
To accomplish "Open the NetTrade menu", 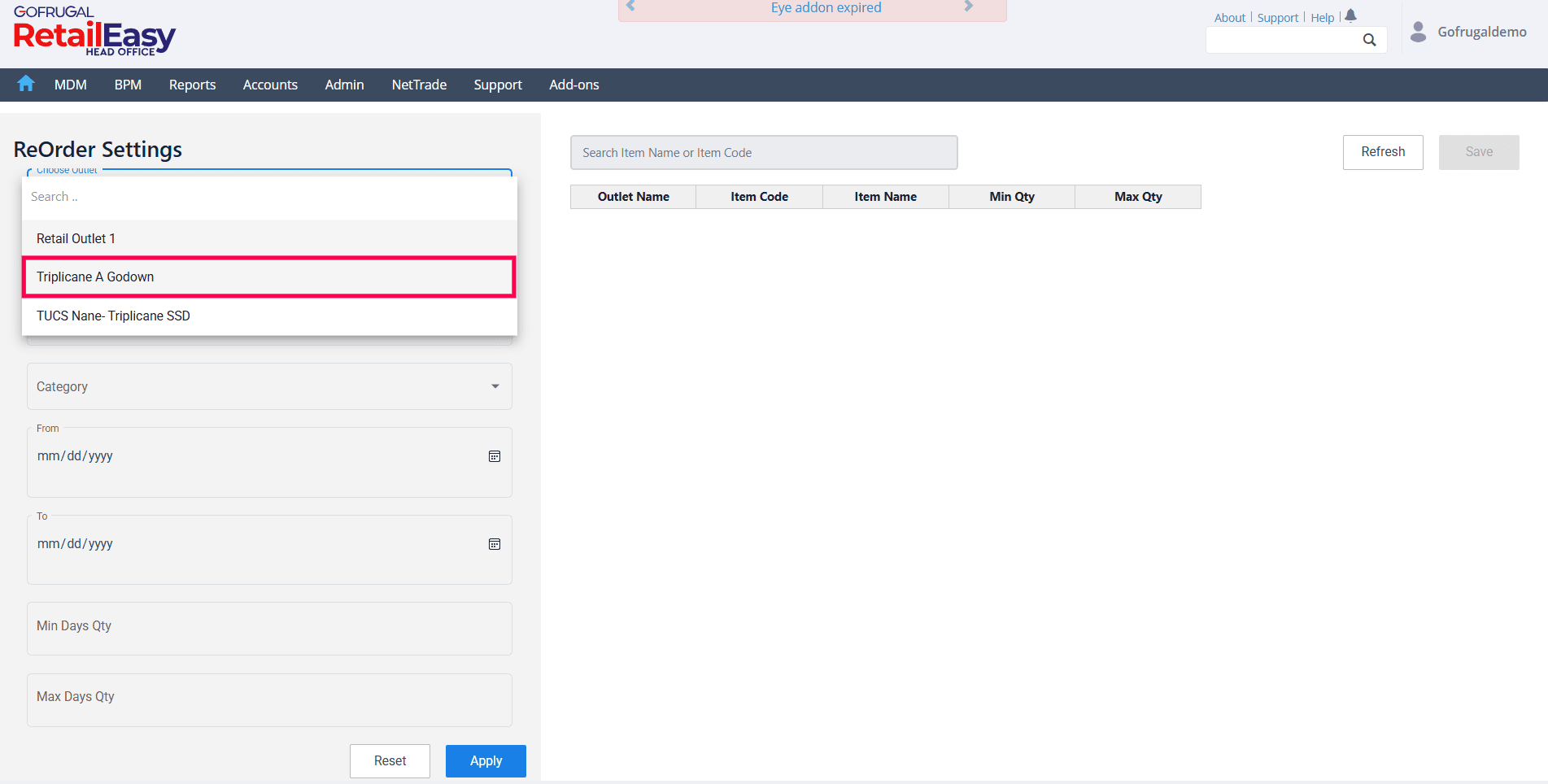I will tap(419, 85).
